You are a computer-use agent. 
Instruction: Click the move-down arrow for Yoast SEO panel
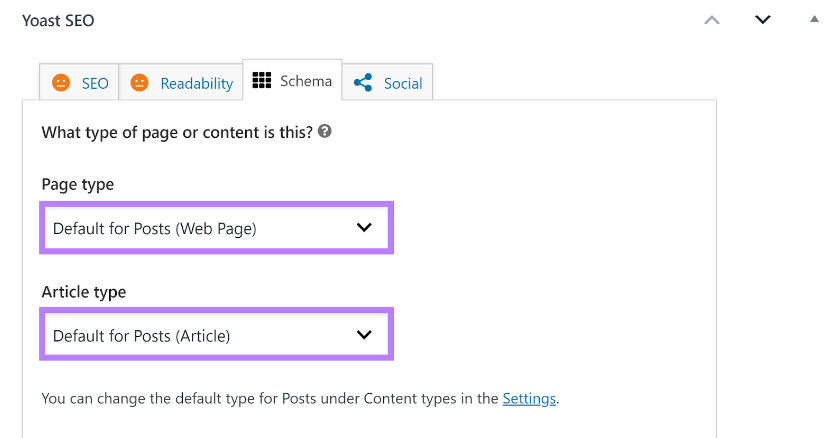[763, 20]
